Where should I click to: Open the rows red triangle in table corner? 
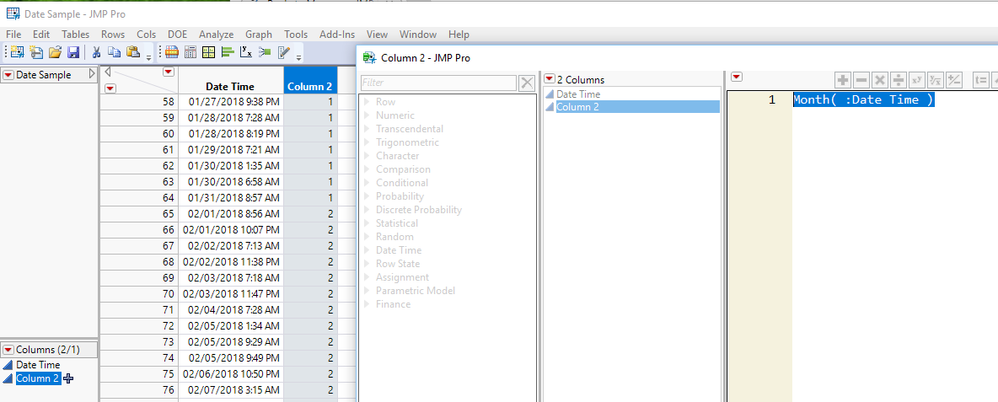pos(110,88)
